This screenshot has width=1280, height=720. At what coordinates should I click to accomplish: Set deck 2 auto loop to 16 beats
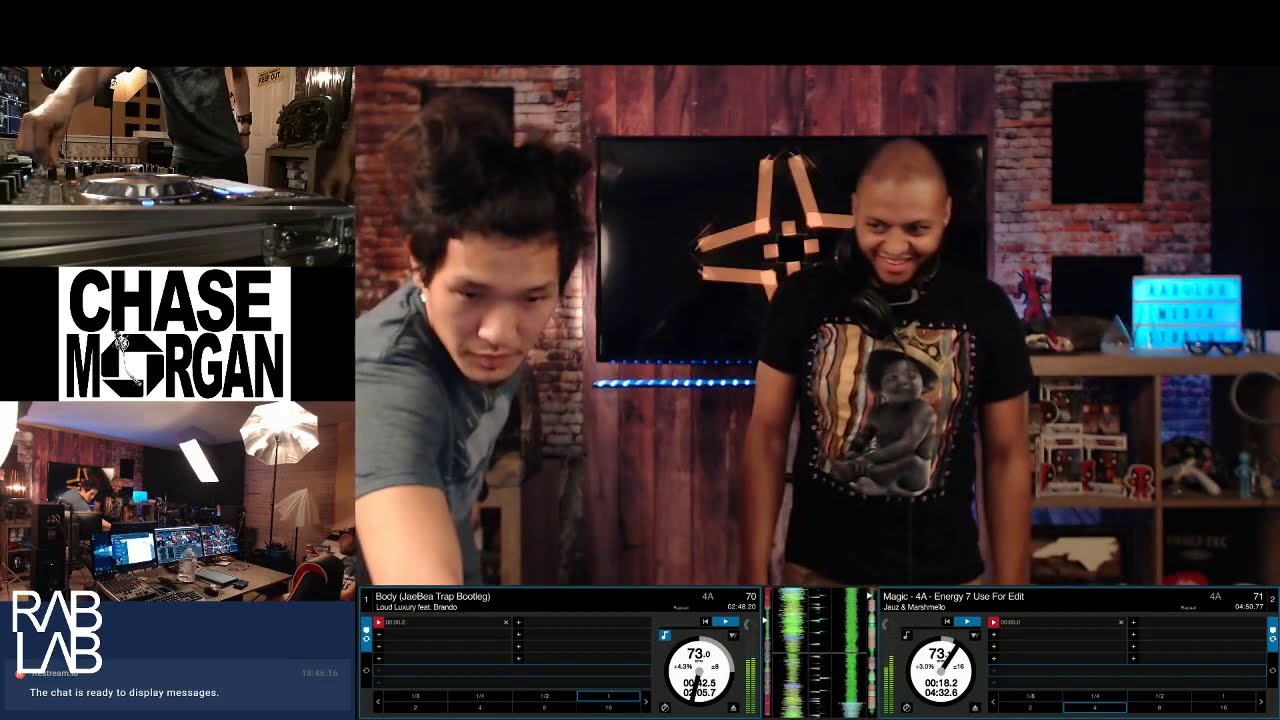coord(1224,707)
